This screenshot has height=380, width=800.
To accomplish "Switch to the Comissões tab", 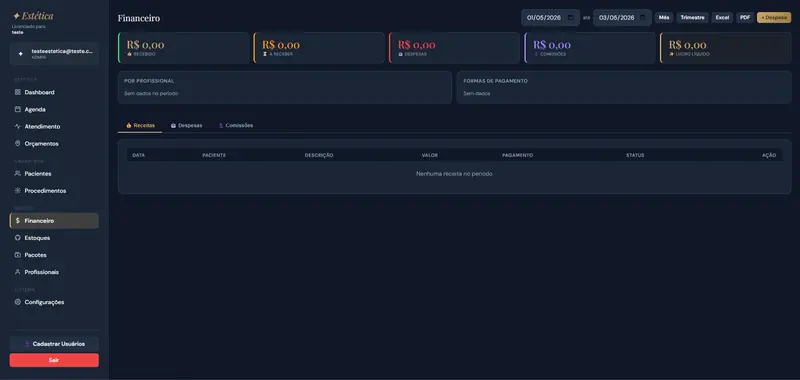I will click(236, 125).
